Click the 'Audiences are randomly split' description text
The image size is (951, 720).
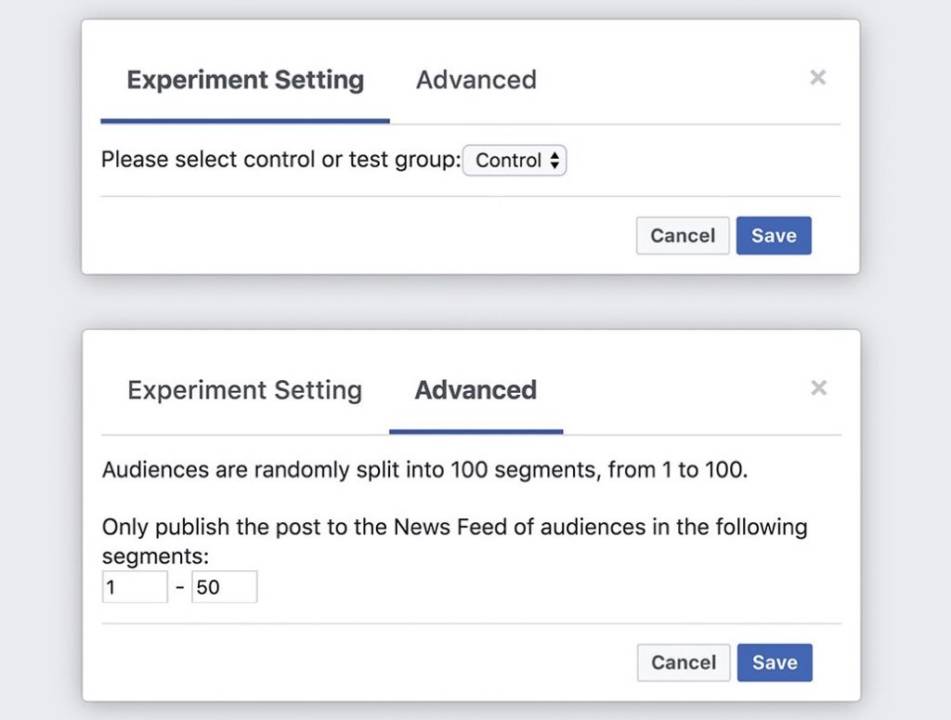[424, 470]
